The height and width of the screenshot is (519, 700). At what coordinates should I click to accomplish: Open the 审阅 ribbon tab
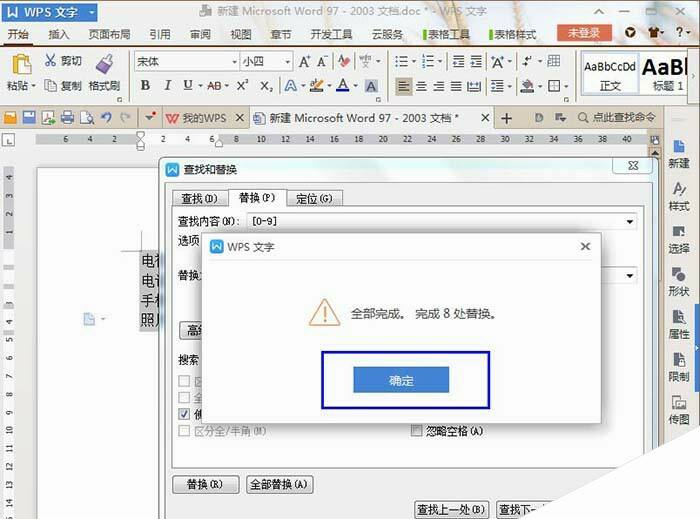click(x=200, y=34)
